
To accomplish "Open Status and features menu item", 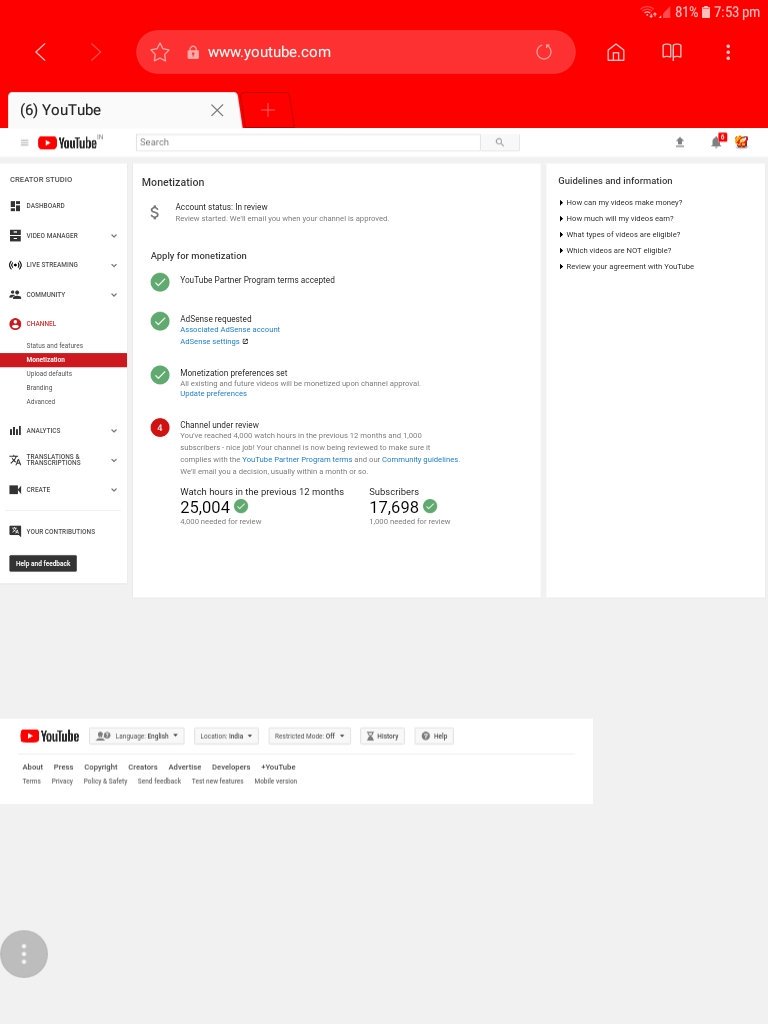I will tap(55, 345).
